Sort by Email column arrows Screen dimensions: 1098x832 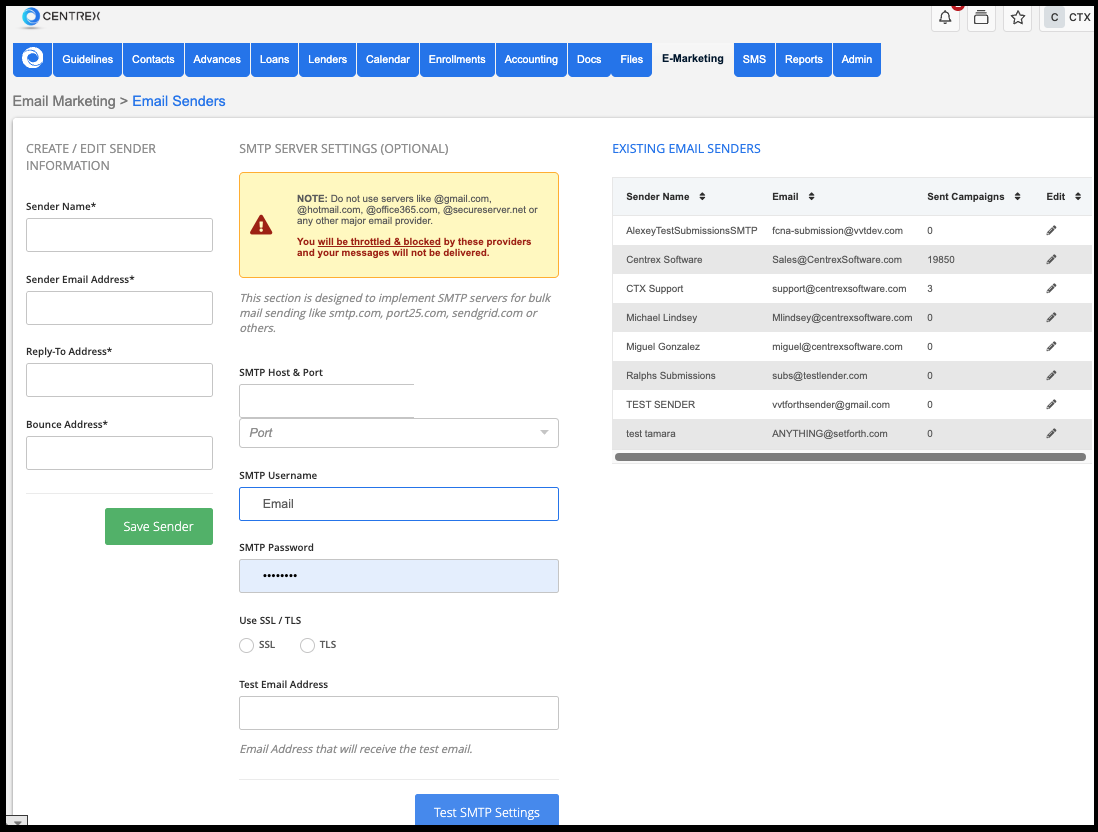pos(811,197)
